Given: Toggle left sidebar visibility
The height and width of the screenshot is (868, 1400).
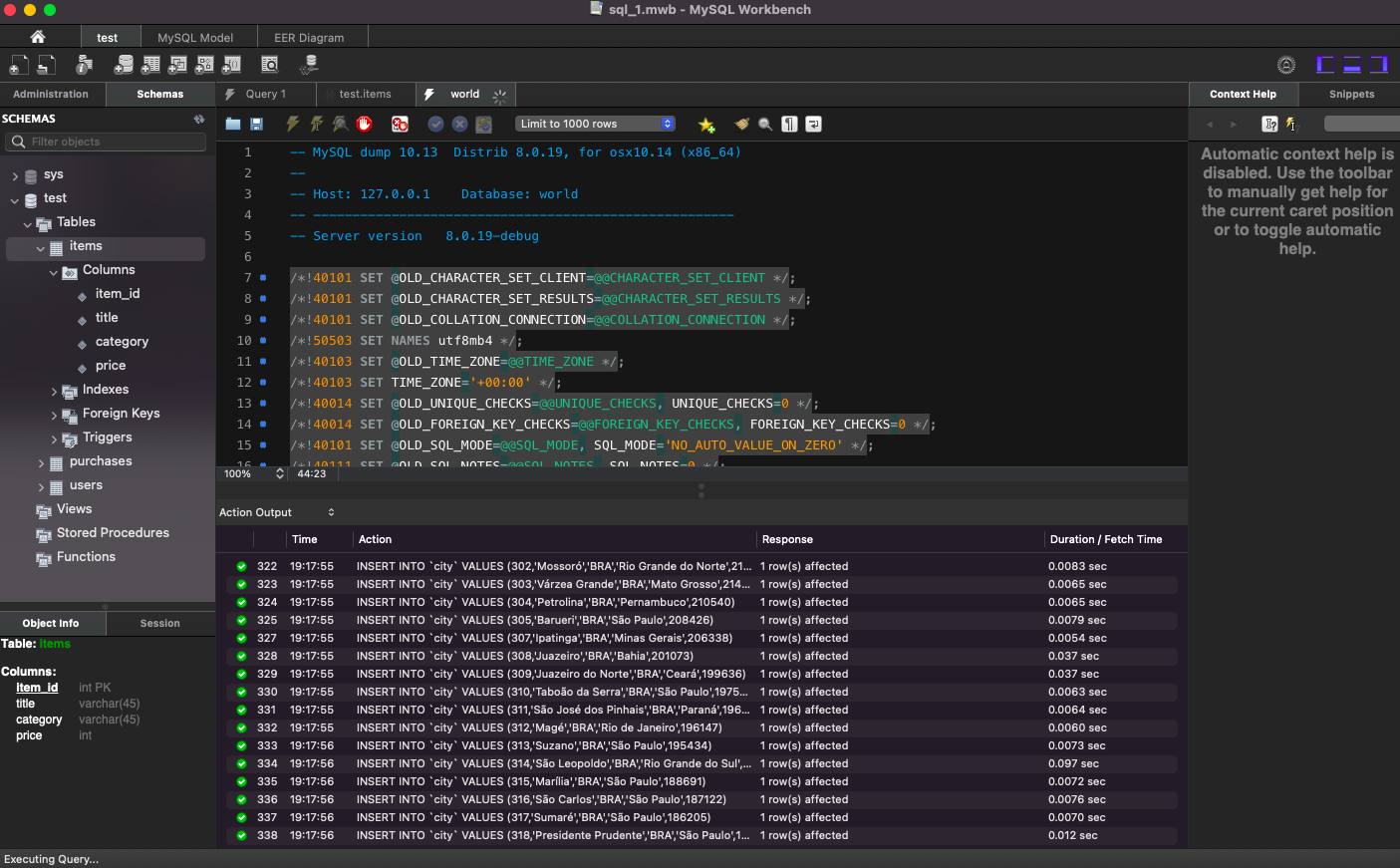Looking at the screenshot, I should click(x=1325, y=65).
